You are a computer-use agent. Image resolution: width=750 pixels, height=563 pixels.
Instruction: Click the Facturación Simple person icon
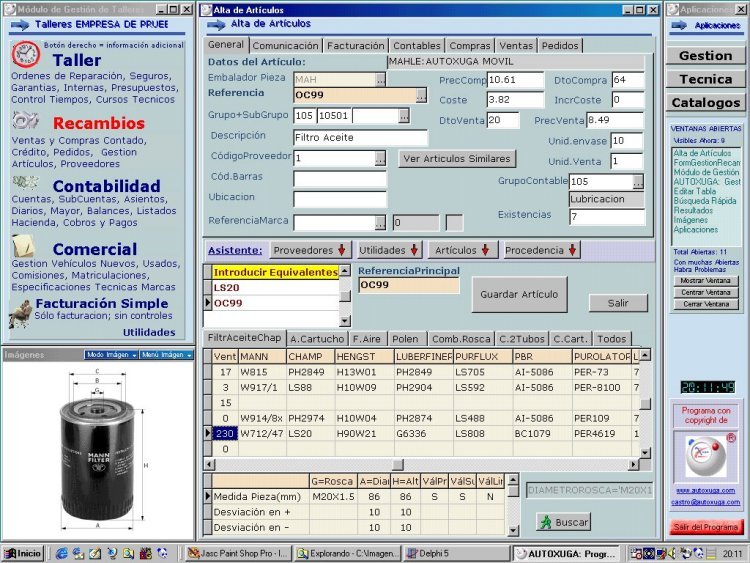coord(21,313)
